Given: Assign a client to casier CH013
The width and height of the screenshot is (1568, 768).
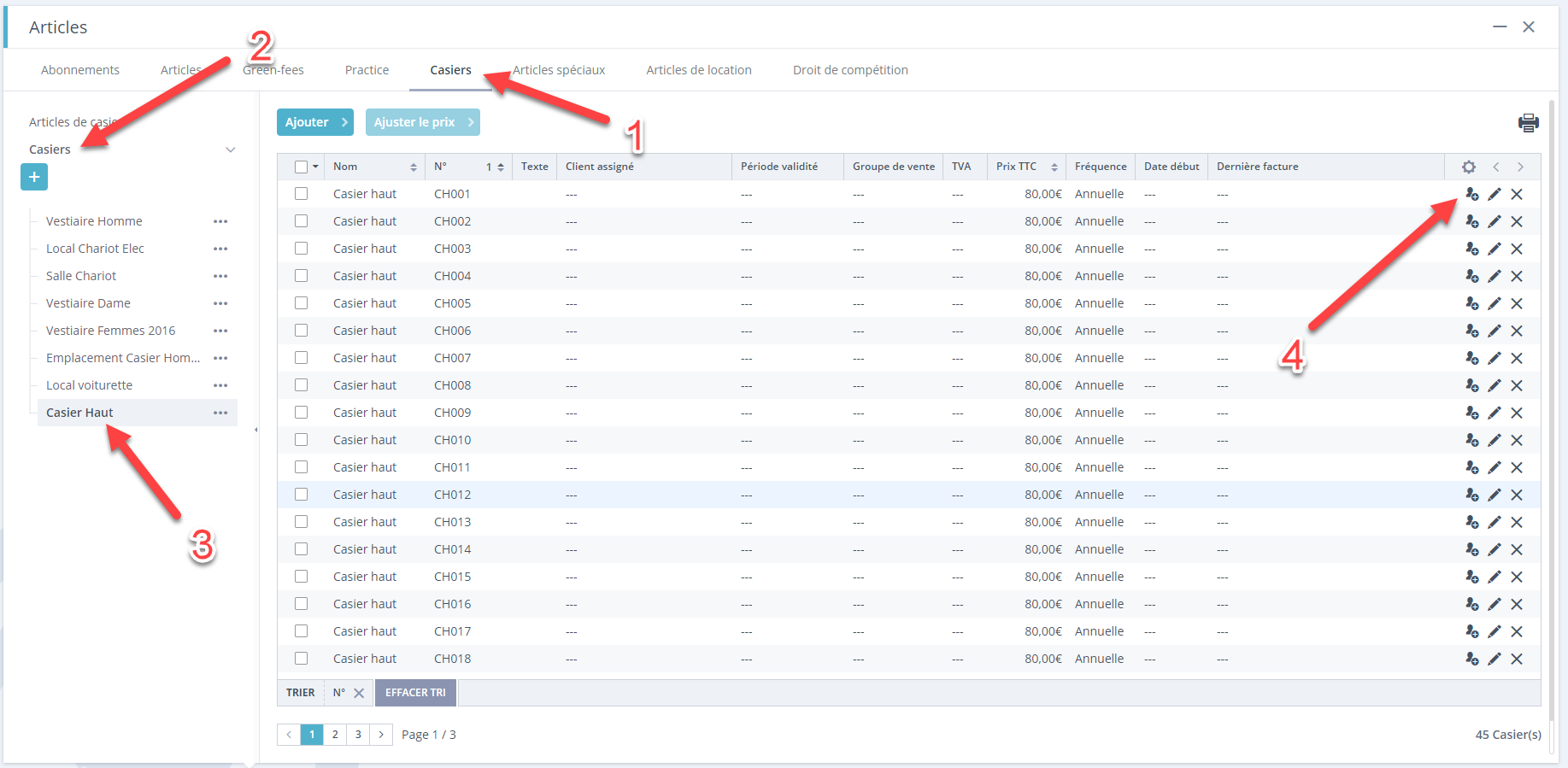Looking at the screenshot, I should (1471, 523).
